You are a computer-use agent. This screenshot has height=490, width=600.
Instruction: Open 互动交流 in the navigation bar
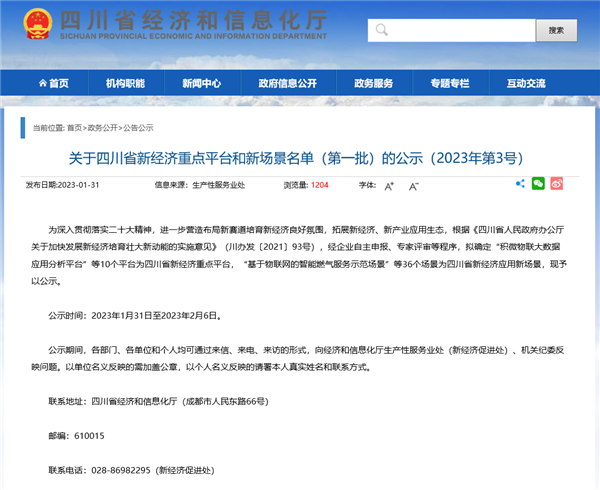pos(528,83)
